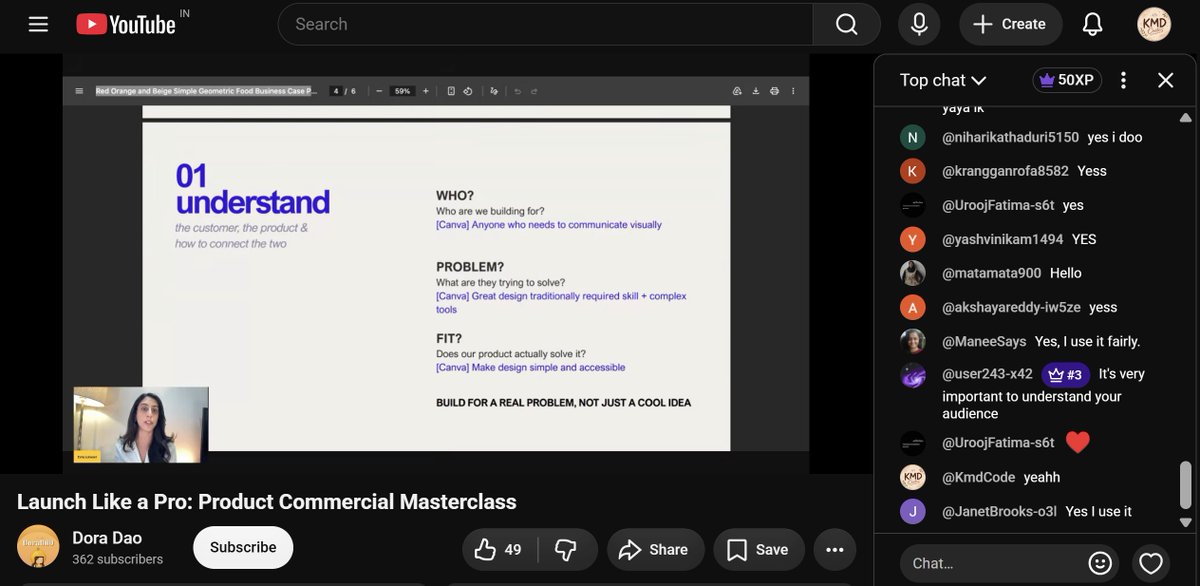
Task: Click the Search text field
Action: click(x=545, y=24)
